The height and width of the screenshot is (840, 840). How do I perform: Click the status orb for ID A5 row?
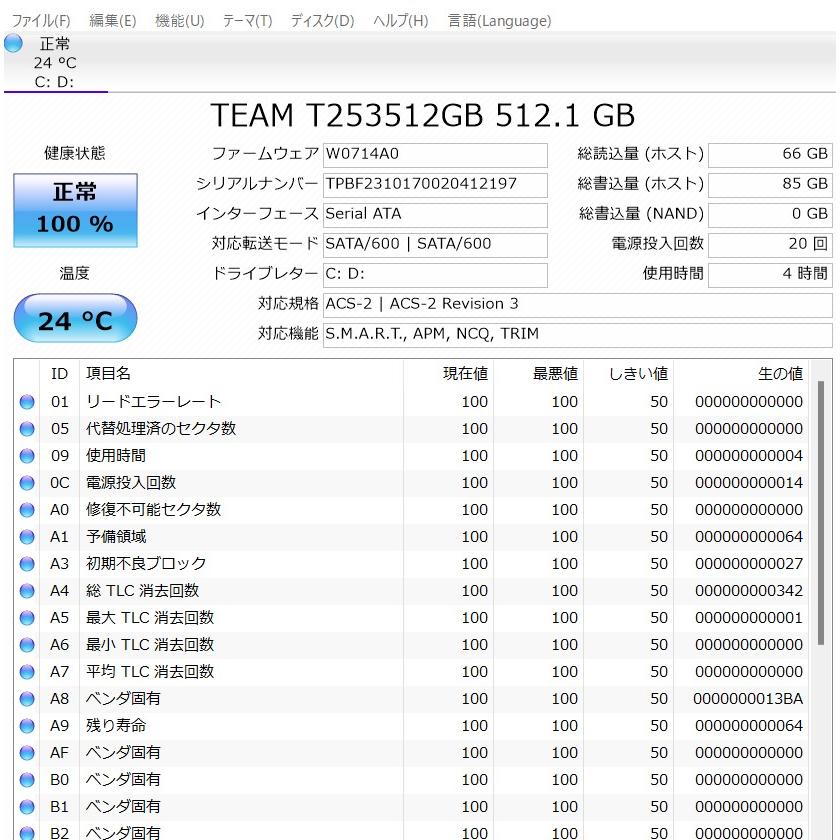click(27, 618)
